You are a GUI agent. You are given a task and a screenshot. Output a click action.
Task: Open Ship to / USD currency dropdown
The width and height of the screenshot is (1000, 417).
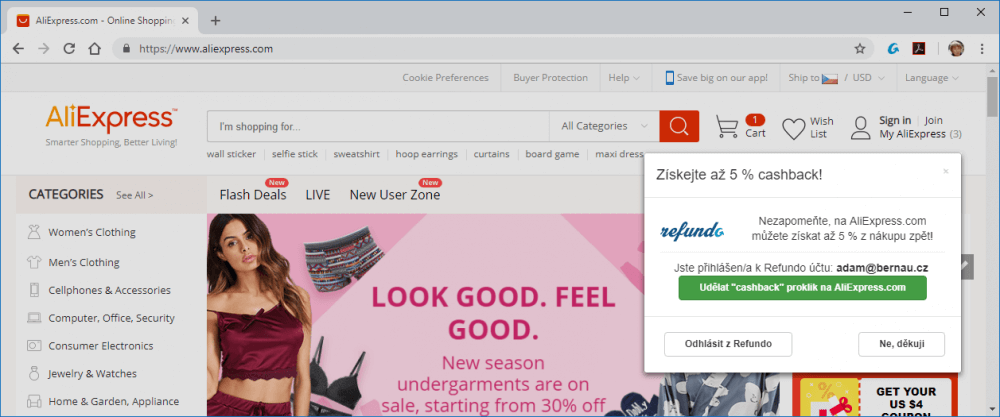(836, 78)
